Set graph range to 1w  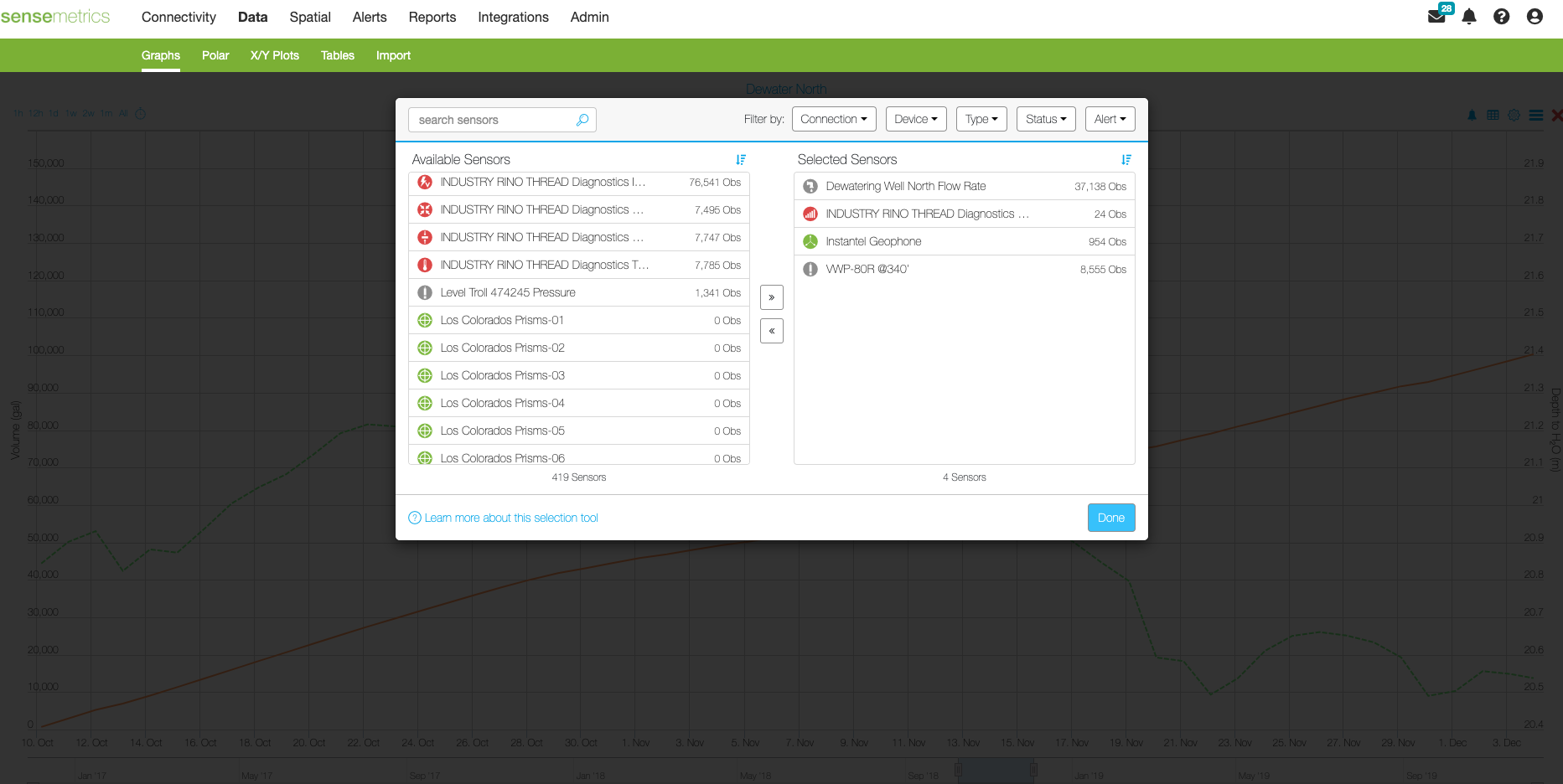click(x=71, y=114)
